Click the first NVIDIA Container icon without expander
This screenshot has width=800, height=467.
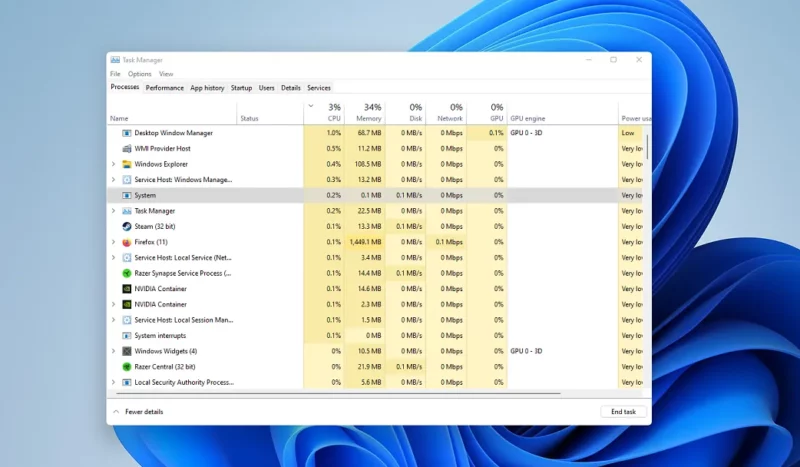click(x=127, y=289)
